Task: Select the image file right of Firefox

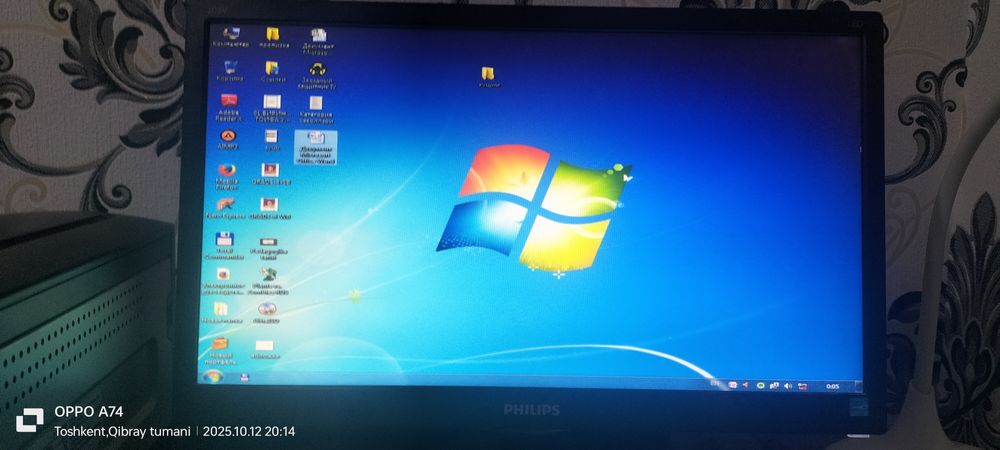Action: tap(270, 173)
